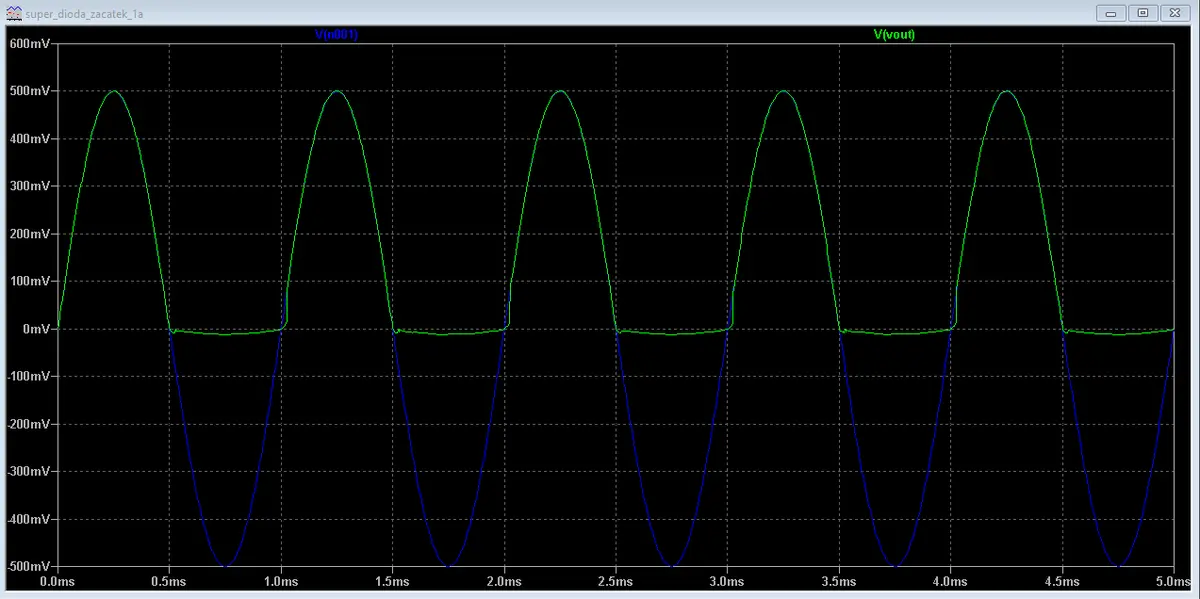Close the waveform window
The height and width of the screenshot is (599, 1200).
1174,13
